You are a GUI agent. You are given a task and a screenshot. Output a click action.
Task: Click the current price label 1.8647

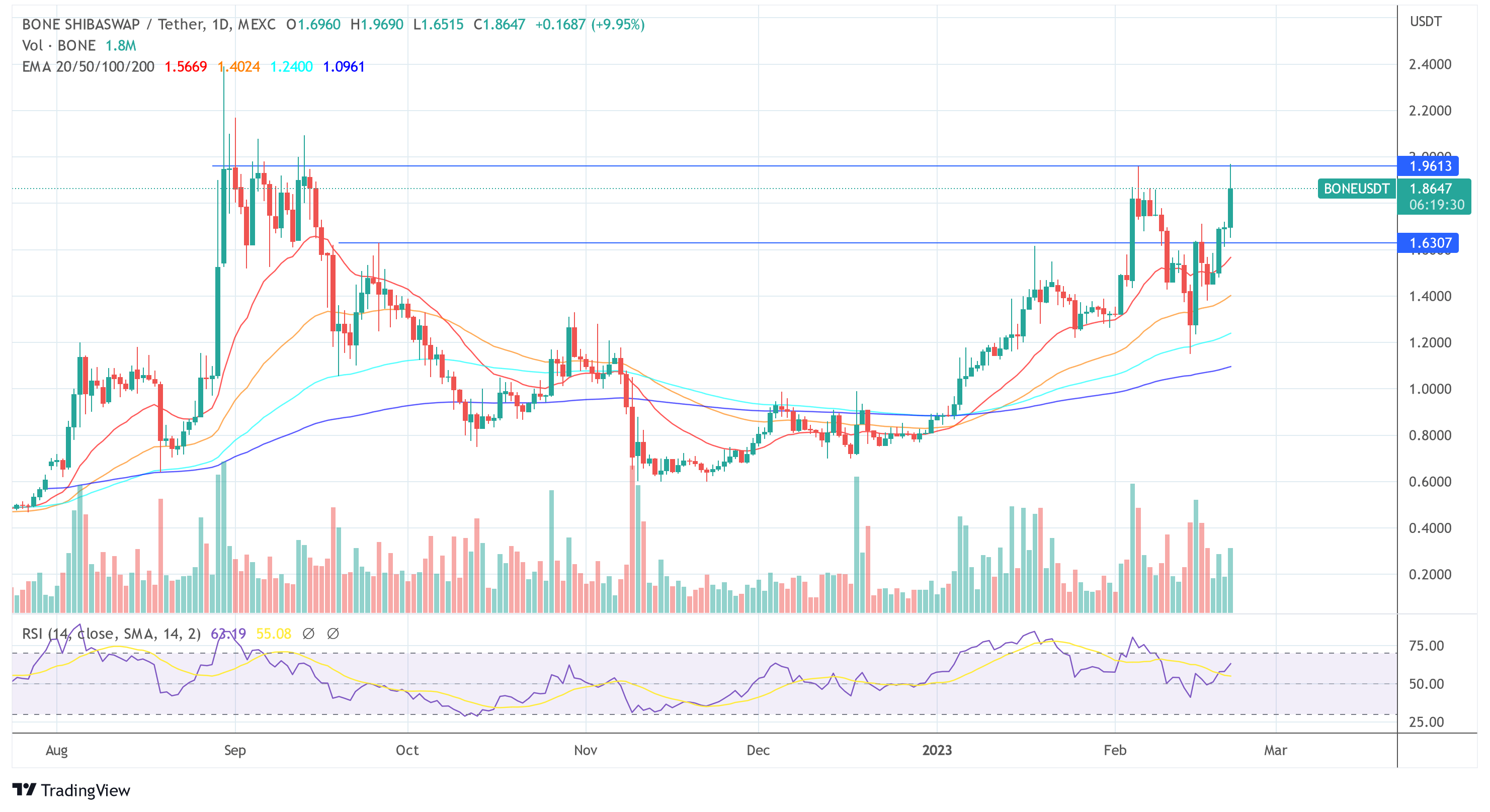click(x=1430, y=189)
